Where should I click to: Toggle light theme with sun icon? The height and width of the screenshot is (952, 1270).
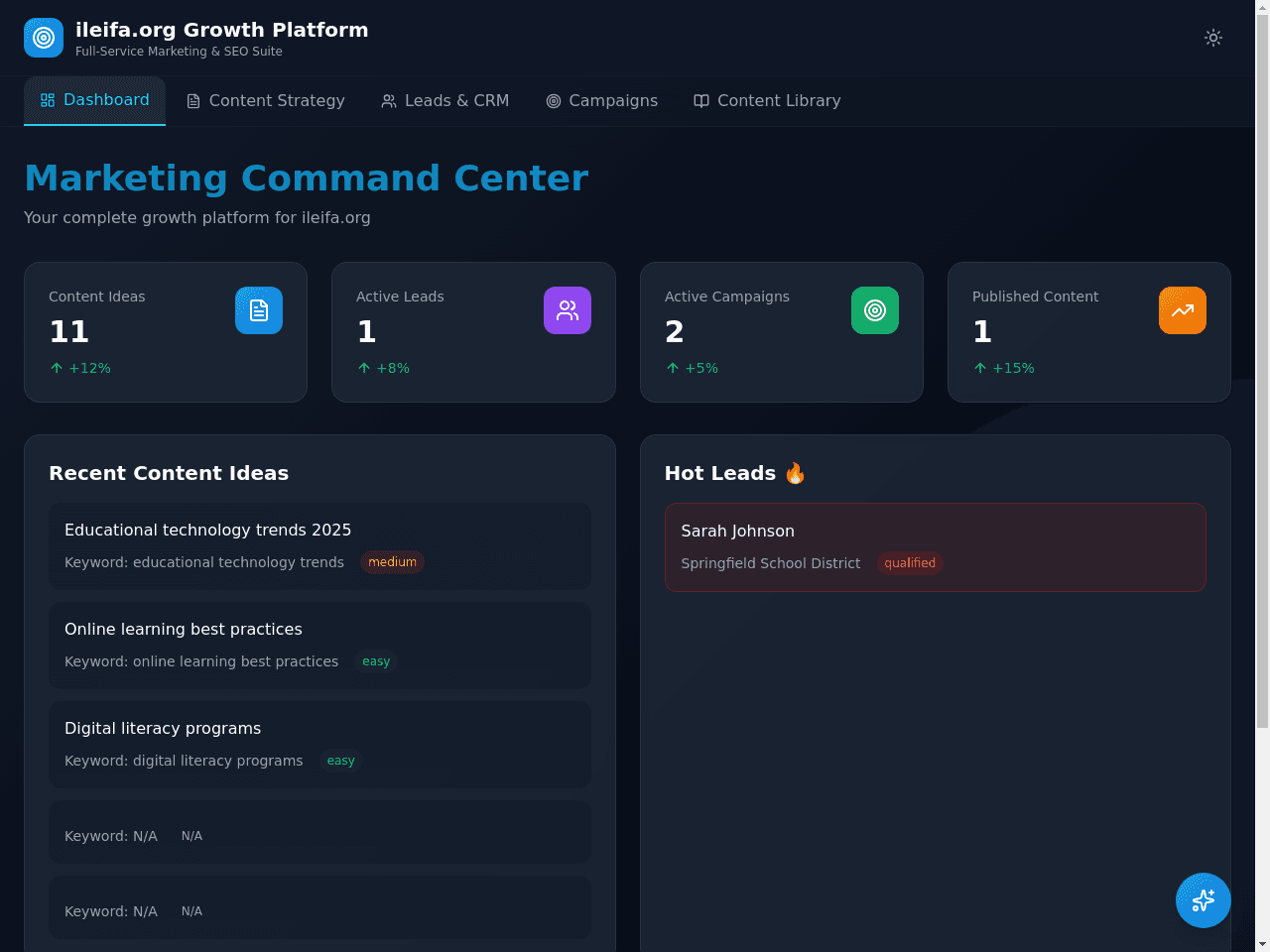coord(1213,38)
